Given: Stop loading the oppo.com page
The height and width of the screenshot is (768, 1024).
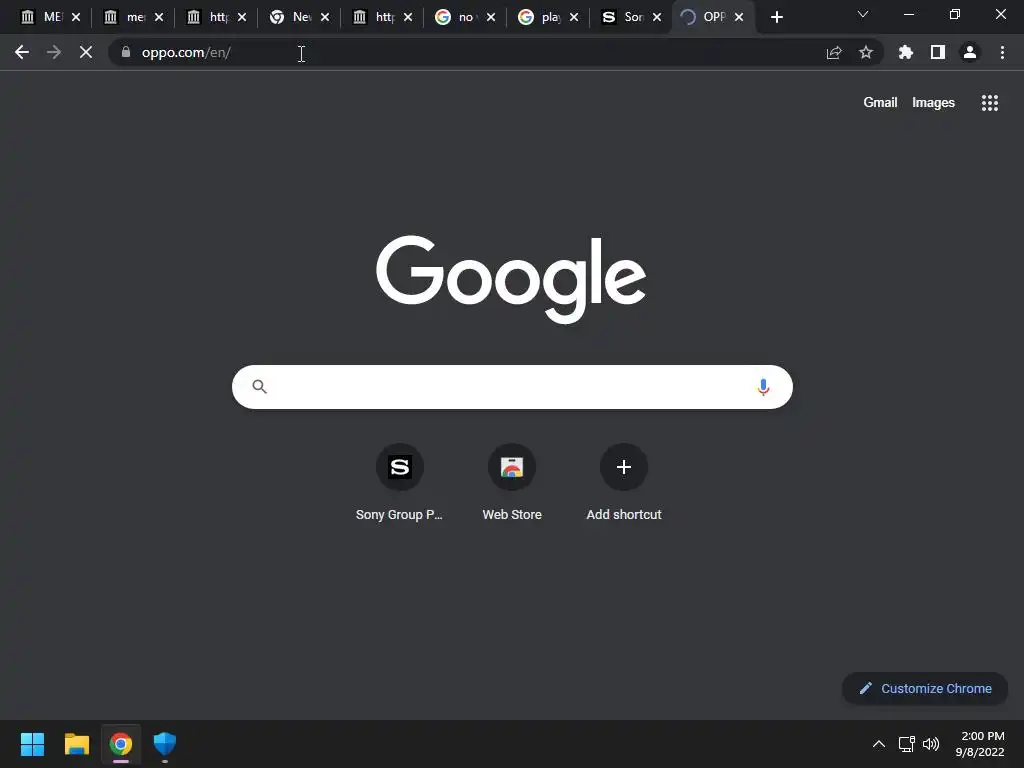Looking at the screenshot, I should pos(86,52).
